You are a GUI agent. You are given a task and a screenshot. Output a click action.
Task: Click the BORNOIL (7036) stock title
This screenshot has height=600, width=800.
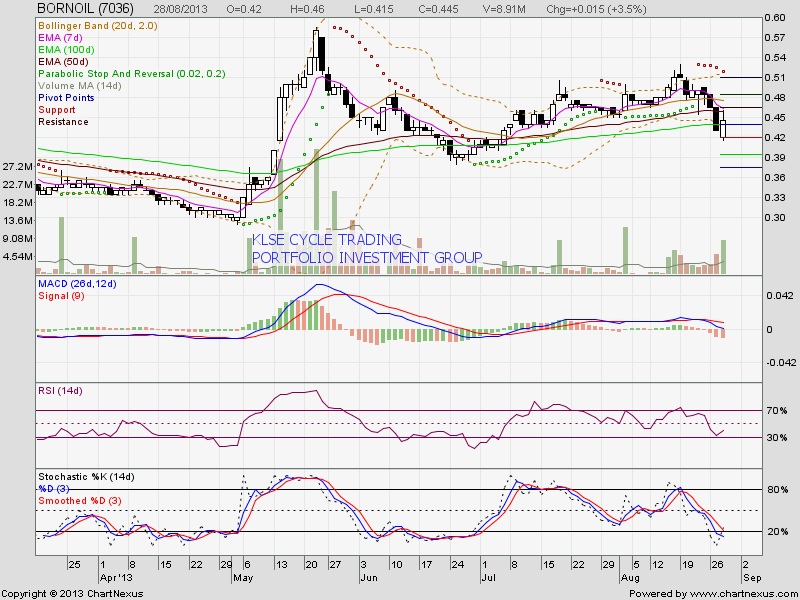tap(86, 9)
